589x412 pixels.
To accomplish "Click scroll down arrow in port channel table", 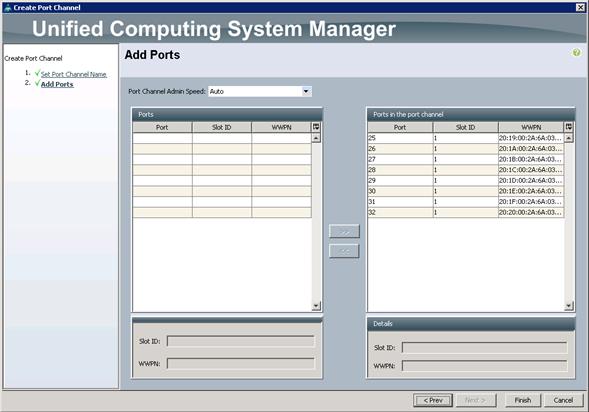I will [569, 306].
